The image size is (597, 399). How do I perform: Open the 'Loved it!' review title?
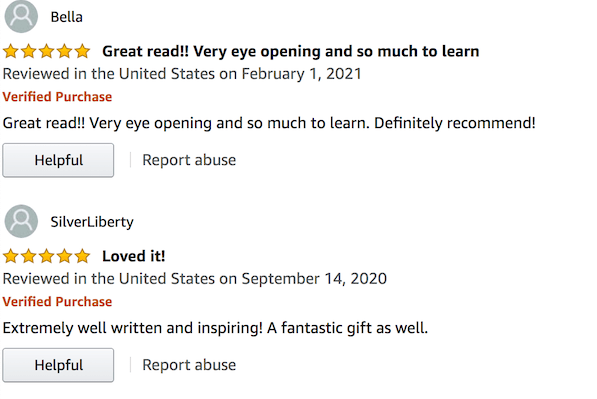click(134, 256)
